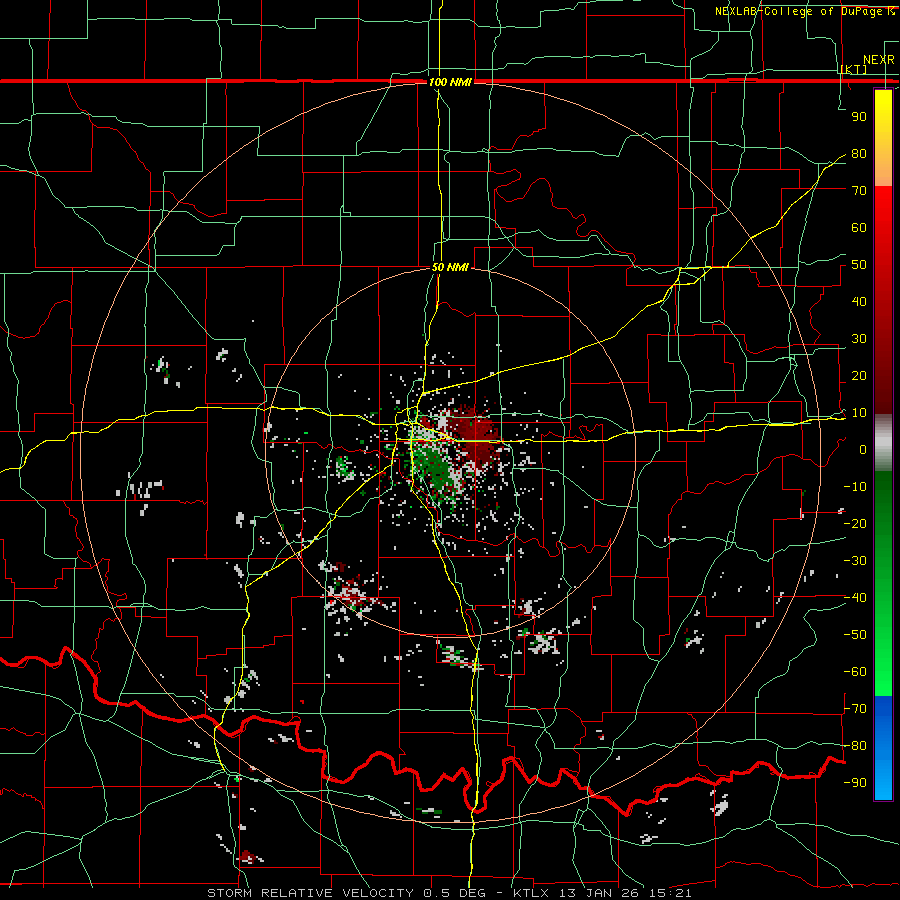Select the STORM RELATIVE VELOCITY 0.5 DEG caption
Screen dimensions: 900x900
346,893
